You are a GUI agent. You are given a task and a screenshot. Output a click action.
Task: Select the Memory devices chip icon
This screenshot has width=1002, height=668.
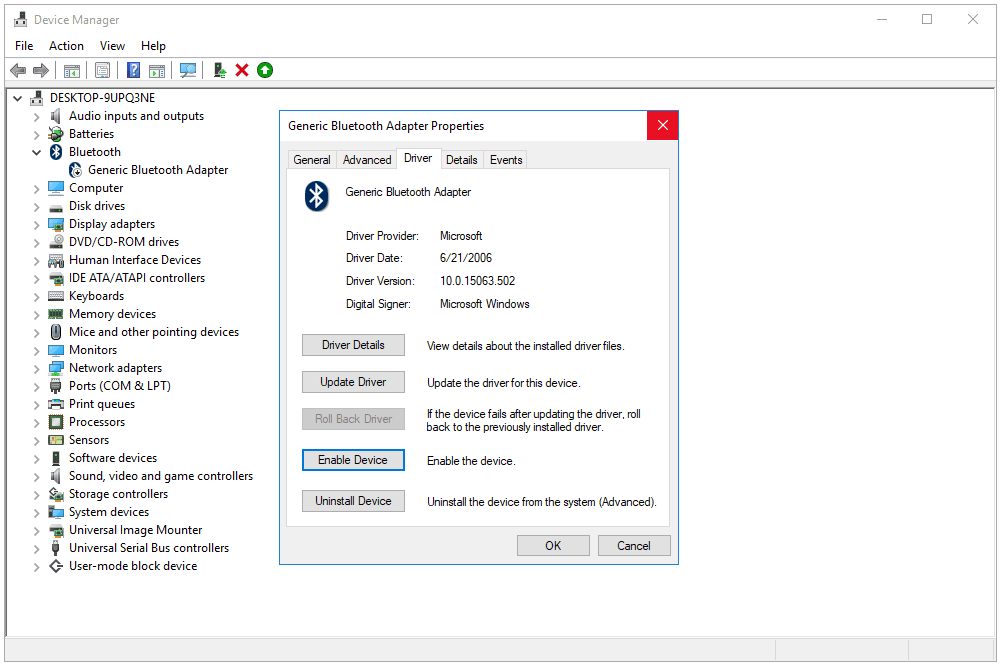tap(56, 314)
